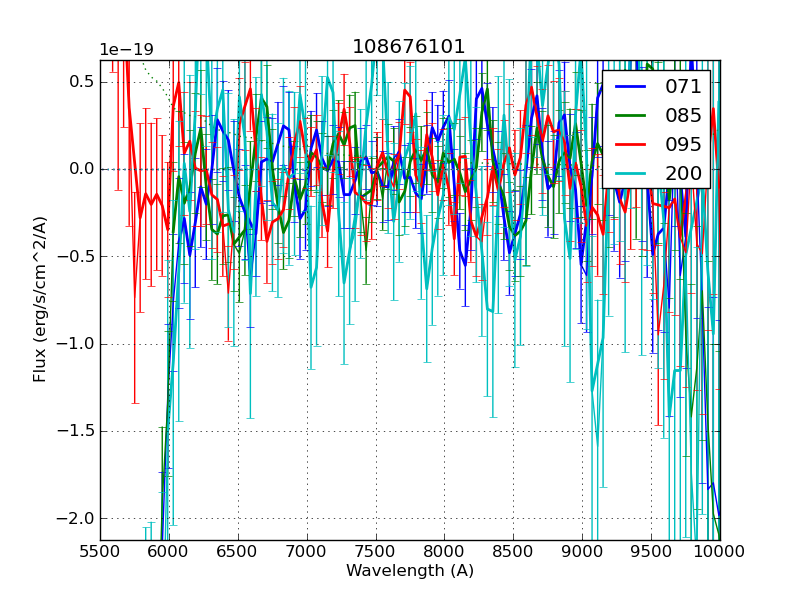Click the Flux y-axis label
Image resolution: width=800 pixels, height=600 pixels.
tap(40, 300)
